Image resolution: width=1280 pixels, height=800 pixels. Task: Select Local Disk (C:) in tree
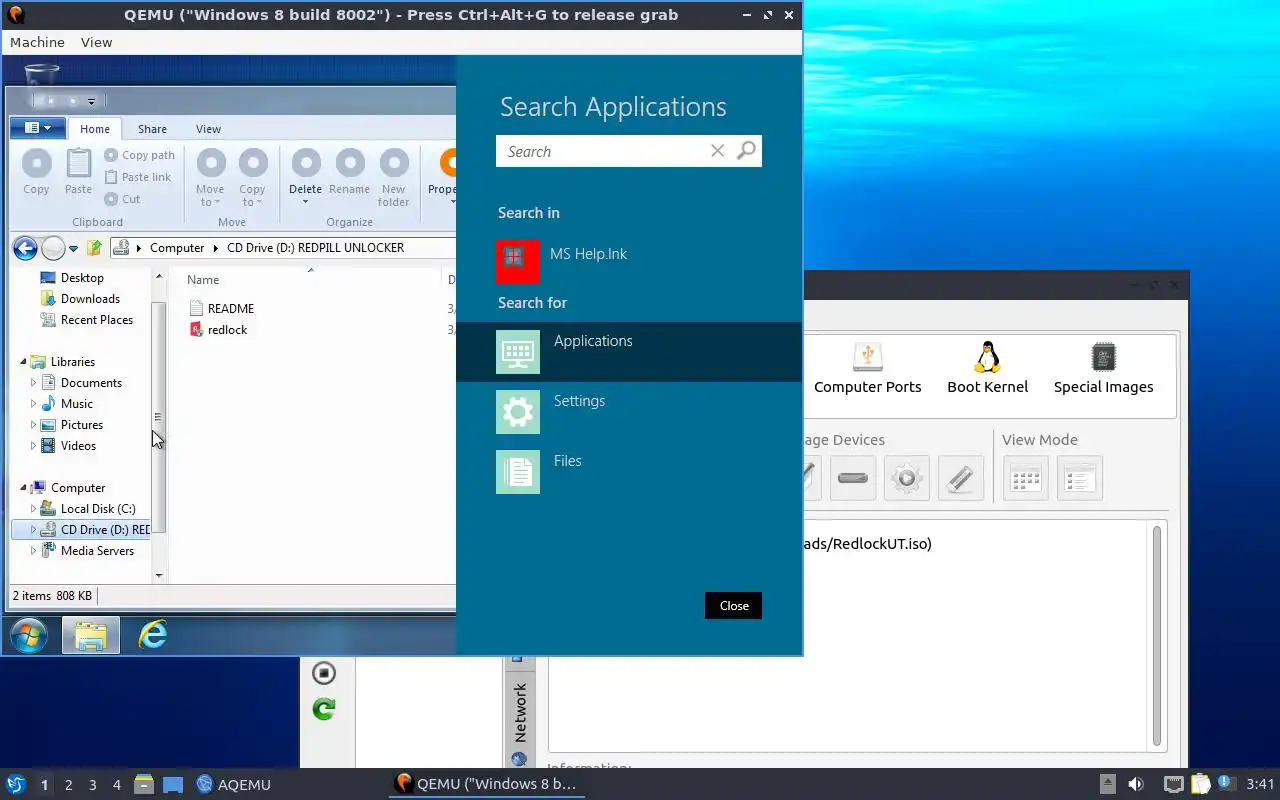(x=98, y=509)
